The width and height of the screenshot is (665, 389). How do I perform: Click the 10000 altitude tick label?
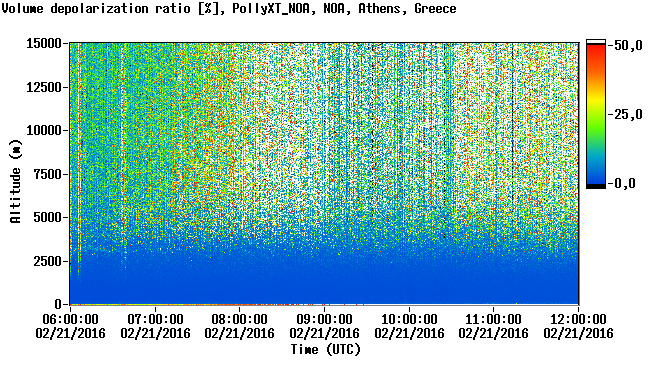(44, 130)
